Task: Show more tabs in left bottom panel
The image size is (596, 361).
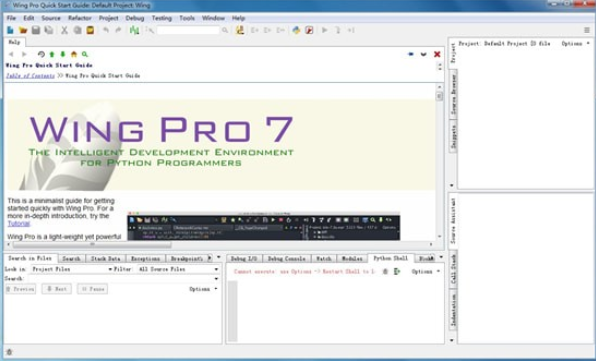Action: [209, 258]
